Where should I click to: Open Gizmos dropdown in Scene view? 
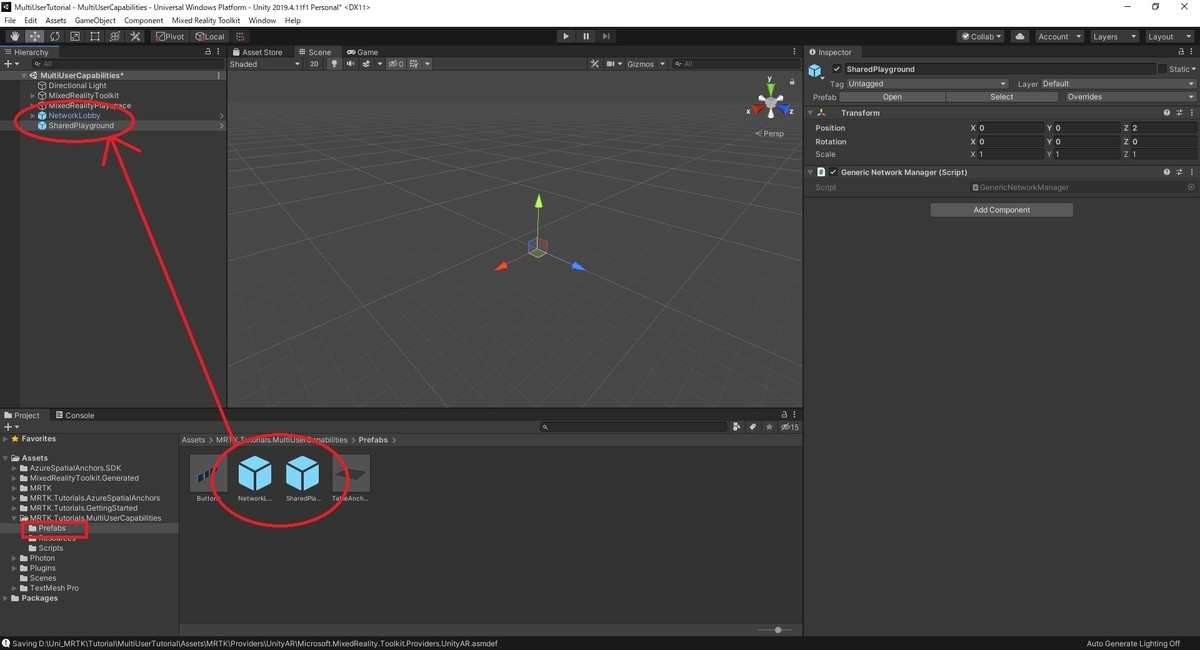tap(644, 64)
